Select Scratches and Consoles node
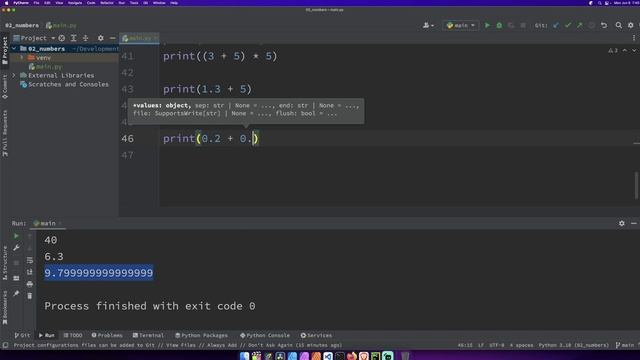 (64, 84)
